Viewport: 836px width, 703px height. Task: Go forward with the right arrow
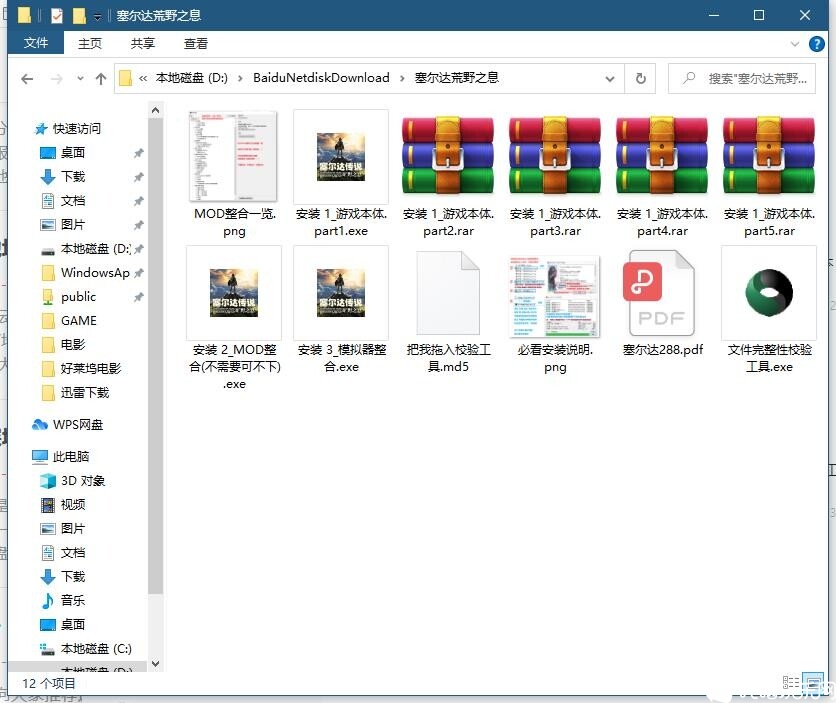coord(57,79)
